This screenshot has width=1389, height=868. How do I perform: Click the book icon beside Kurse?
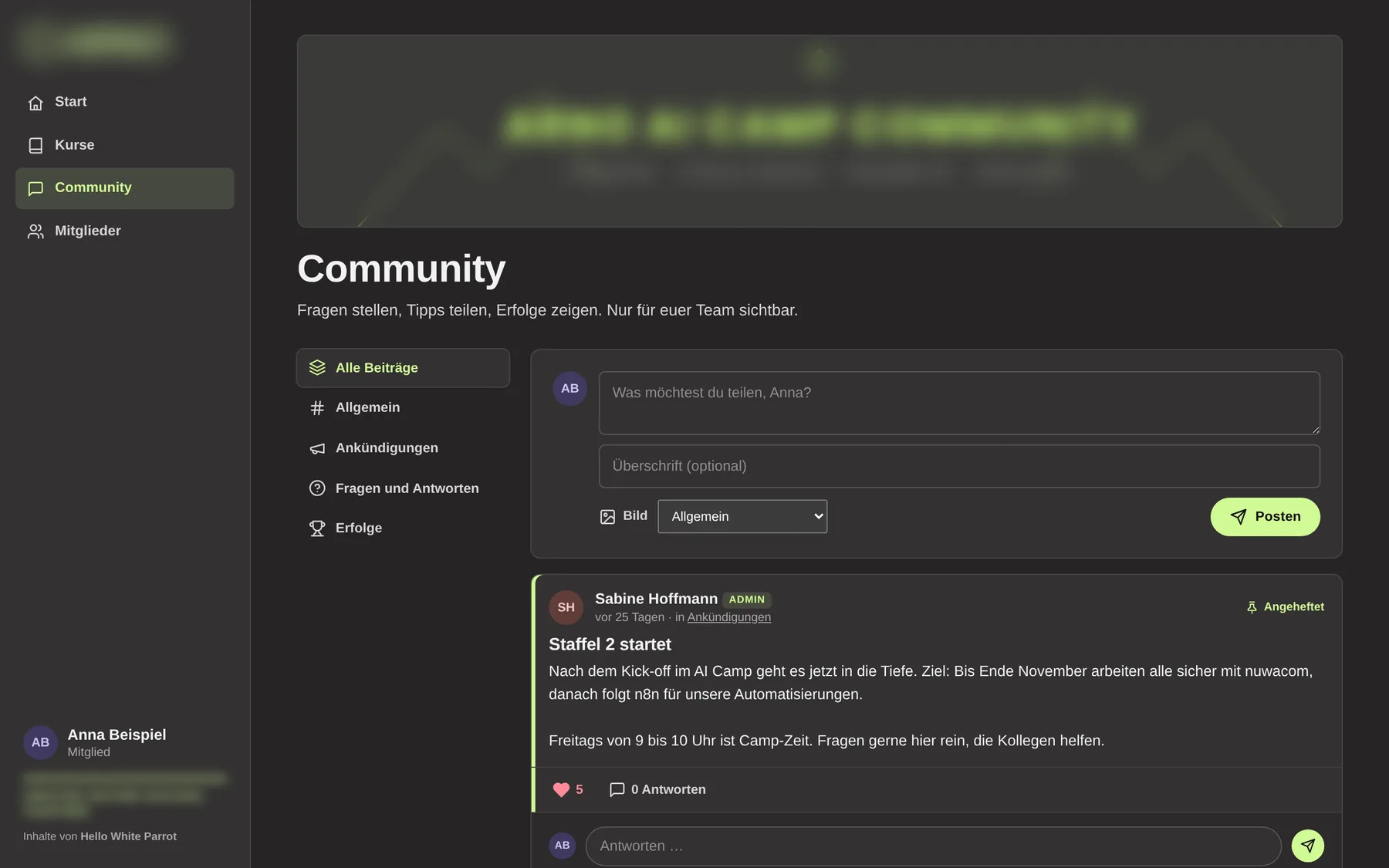[35, 146]
